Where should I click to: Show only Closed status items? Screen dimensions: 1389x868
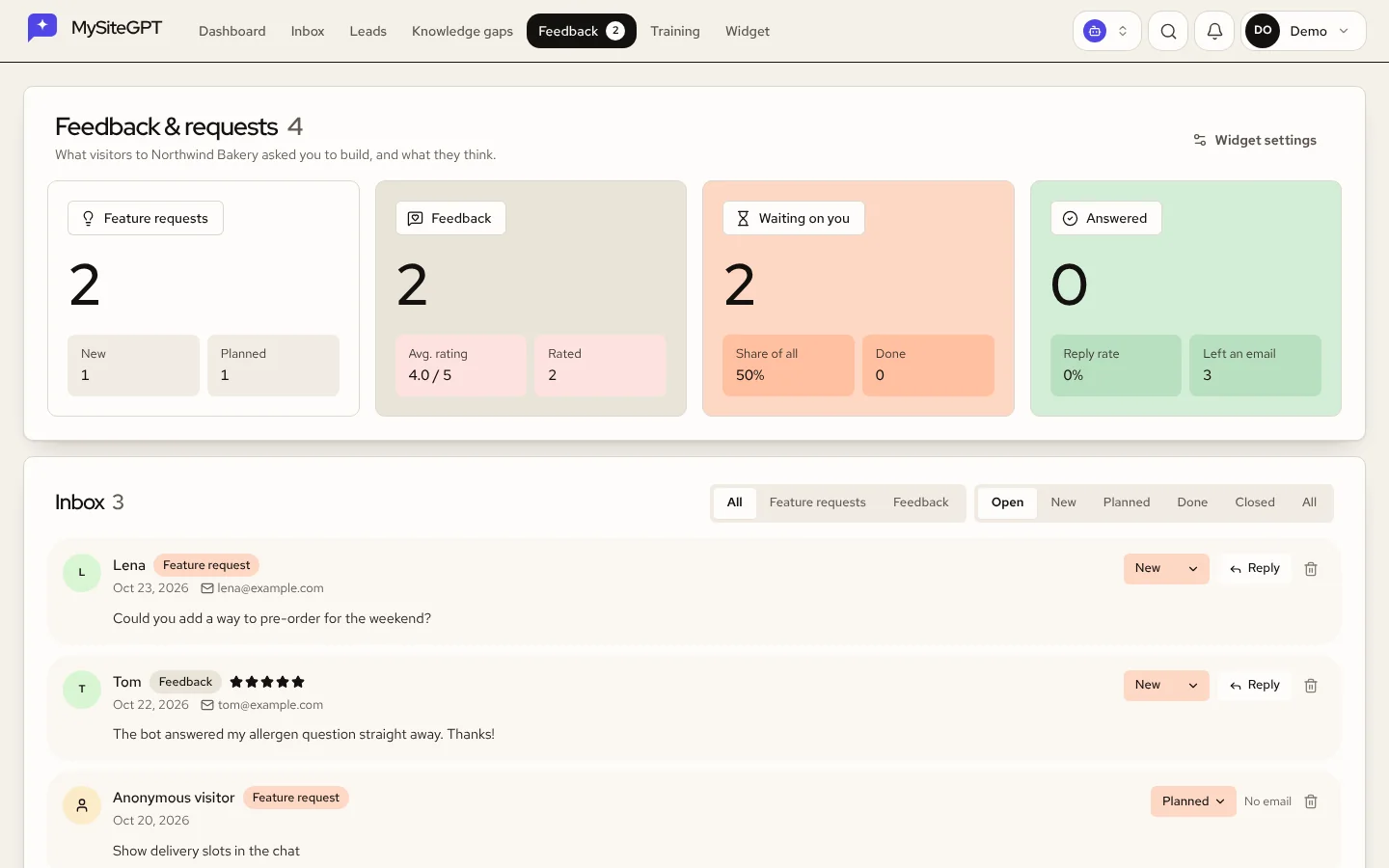tap(1255, 502)
